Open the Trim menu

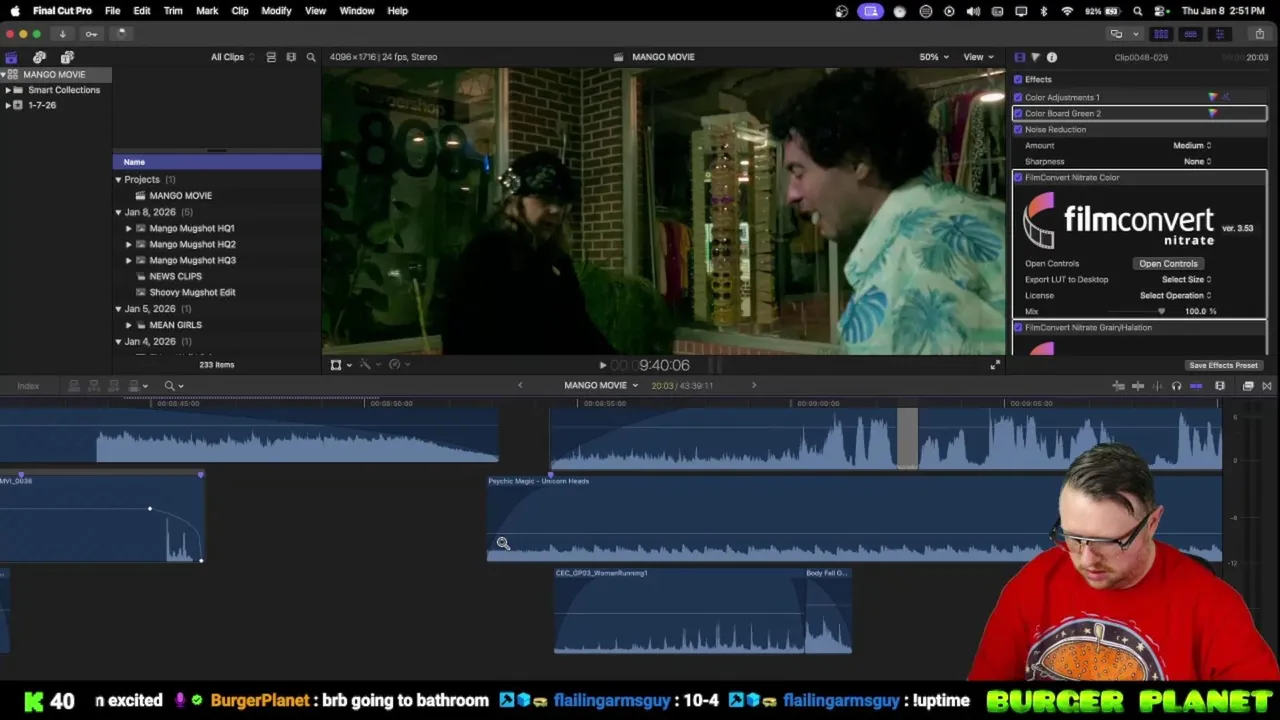pyautogui.click(x=173, y=11)
